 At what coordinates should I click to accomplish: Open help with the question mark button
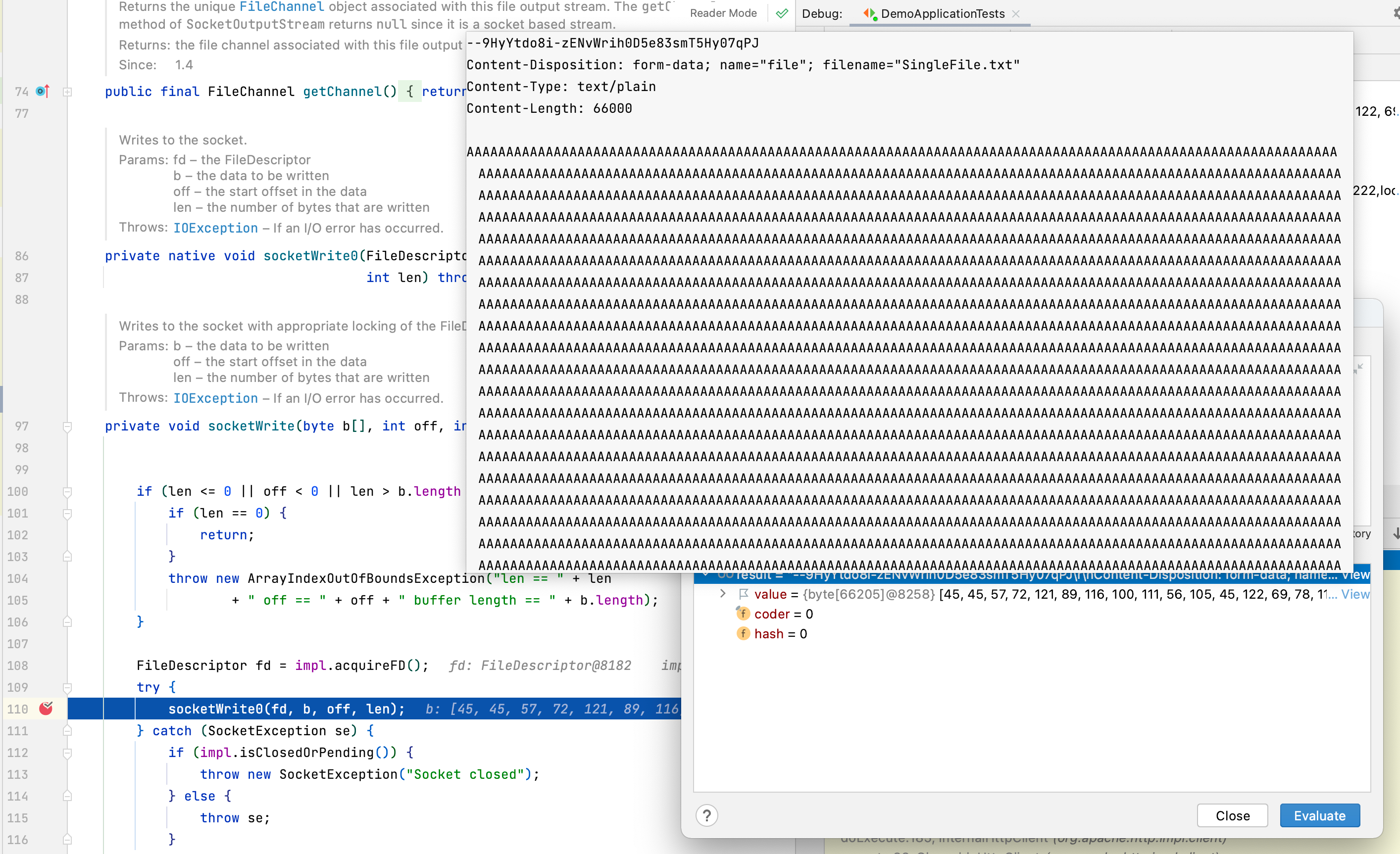pos(706,815)
